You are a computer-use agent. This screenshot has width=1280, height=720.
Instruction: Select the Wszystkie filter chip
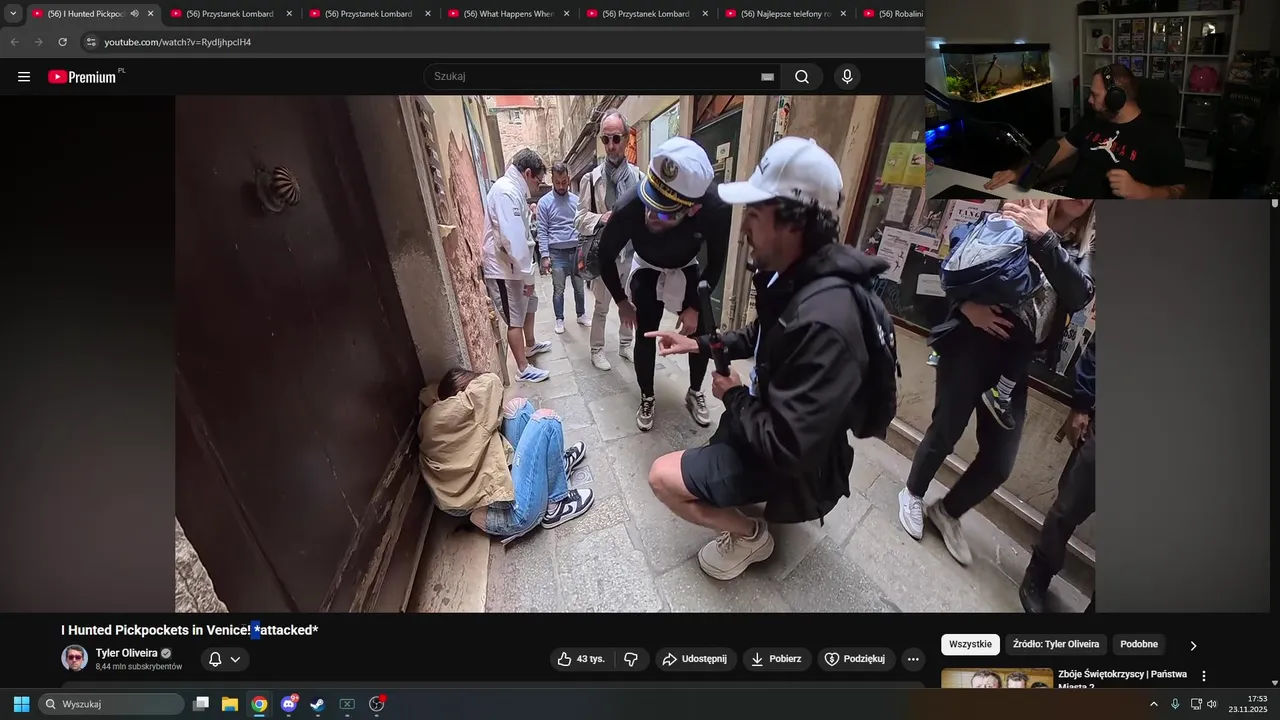click(970, 644)
